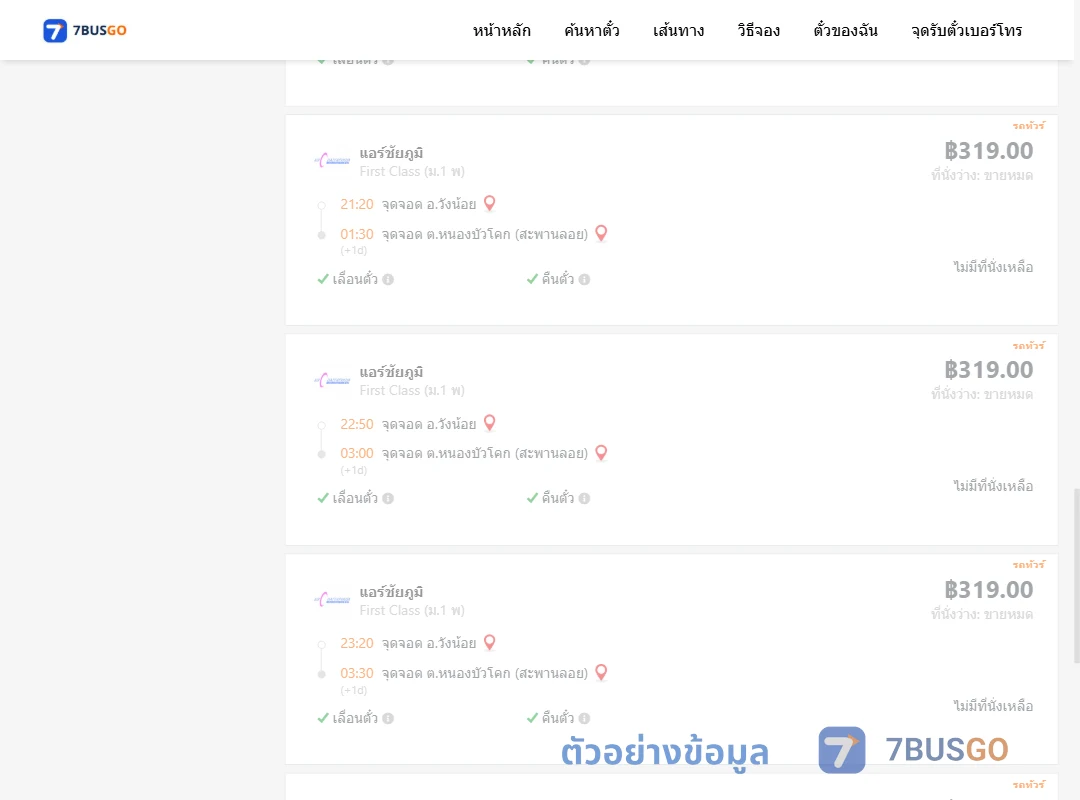Image resolution: width=1080 pixels, height=800 pixels.
Task: Click the page vertical scrollbar thumb
Action: pos(1076,575)
